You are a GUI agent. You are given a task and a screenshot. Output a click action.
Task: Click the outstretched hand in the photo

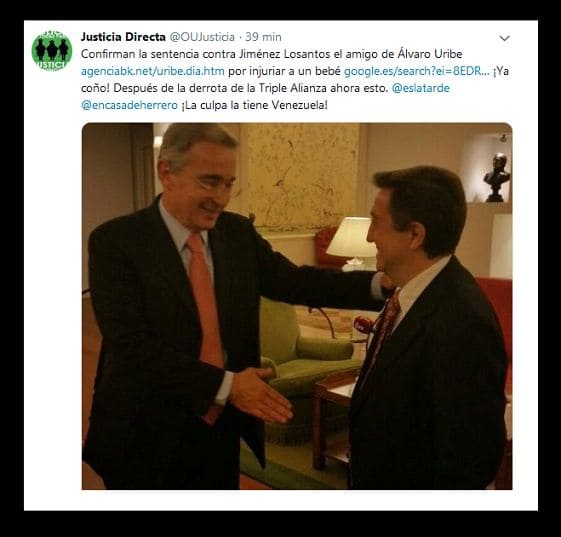click(260, 394)
